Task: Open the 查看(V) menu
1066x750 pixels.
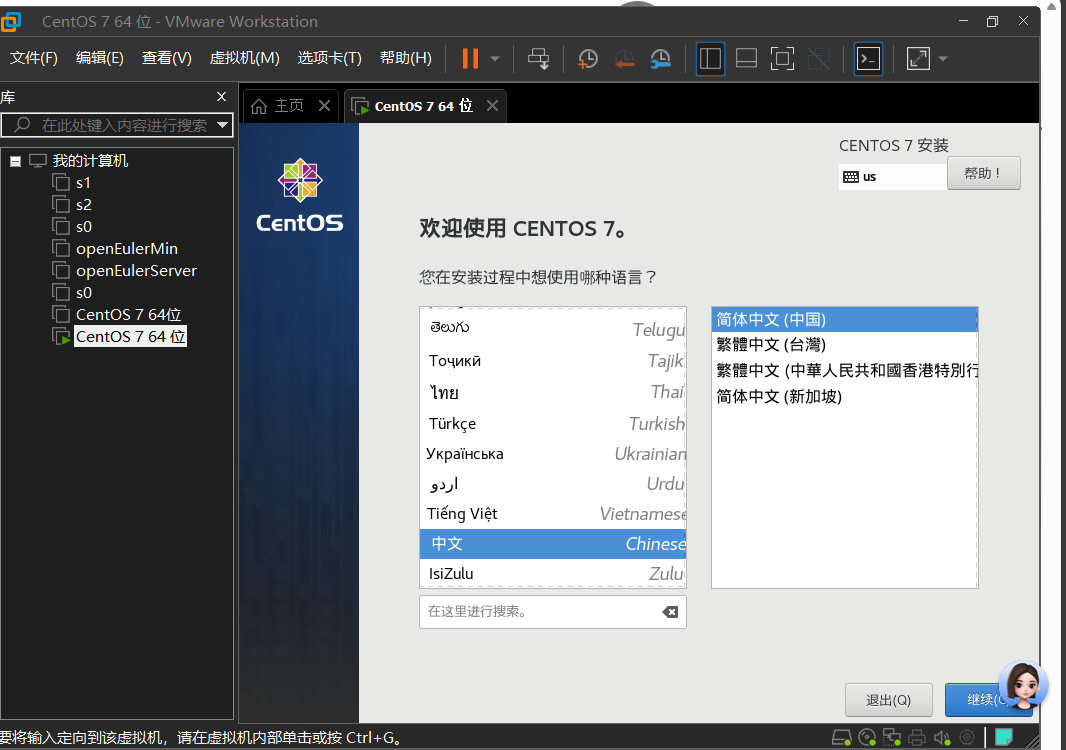Action: [x=167, y=58]
